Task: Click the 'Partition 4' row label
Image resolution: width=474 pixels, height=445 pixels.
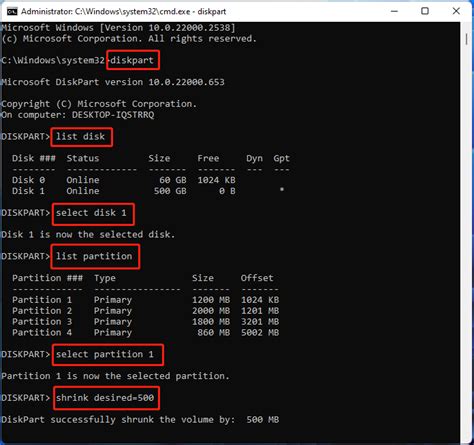Action: (x=42, y=332)
